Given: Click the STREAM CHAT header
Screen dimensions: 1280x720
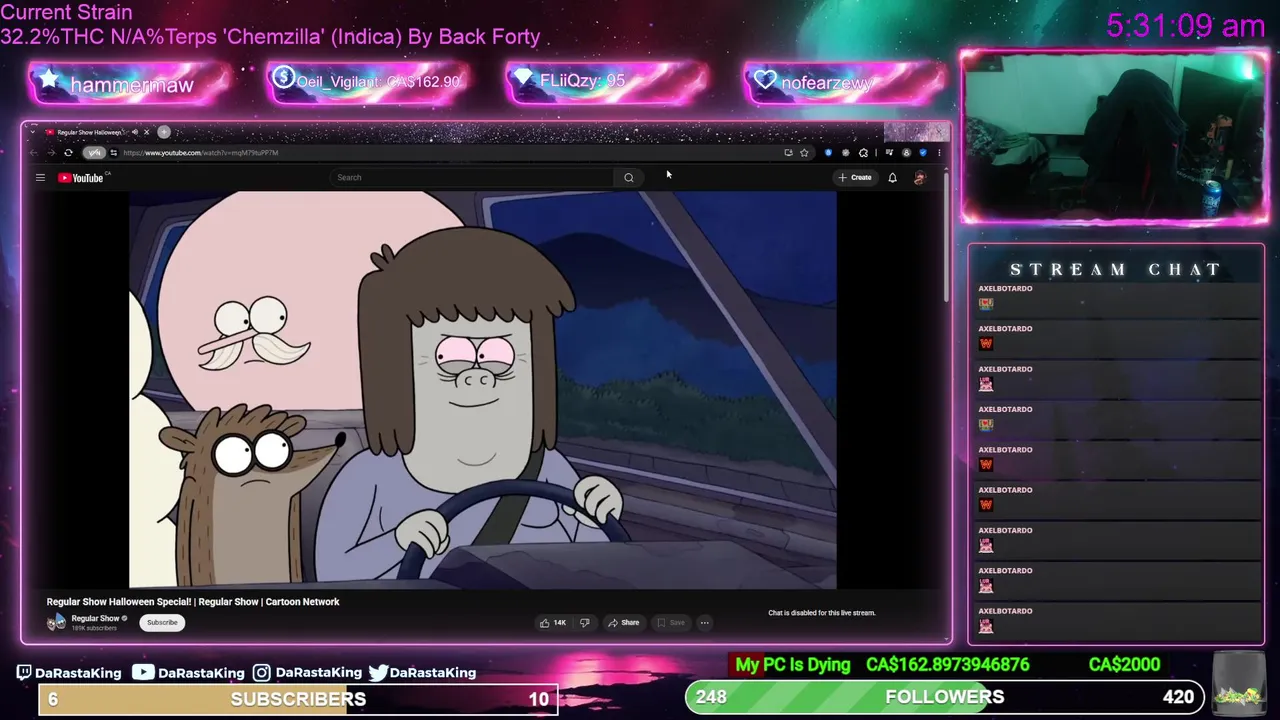Looking at the screenshot, I should (x=1116, y=269).
